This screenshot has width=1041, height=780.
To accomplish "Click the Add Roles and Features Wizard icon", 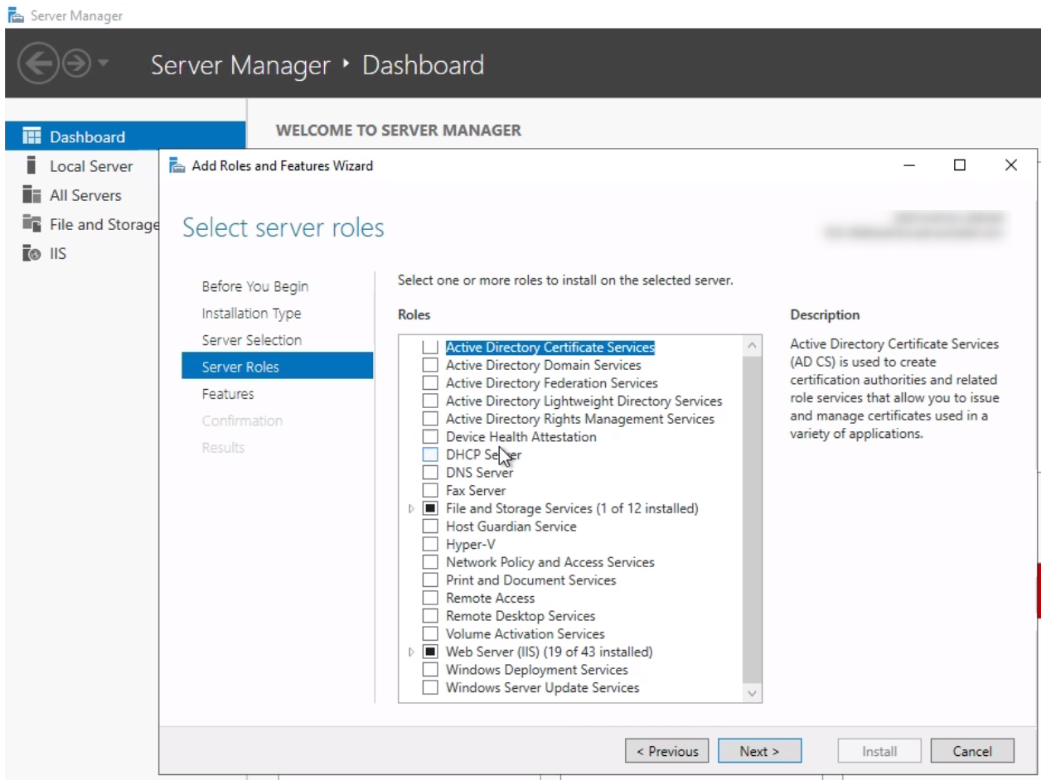I will [178, 166].
